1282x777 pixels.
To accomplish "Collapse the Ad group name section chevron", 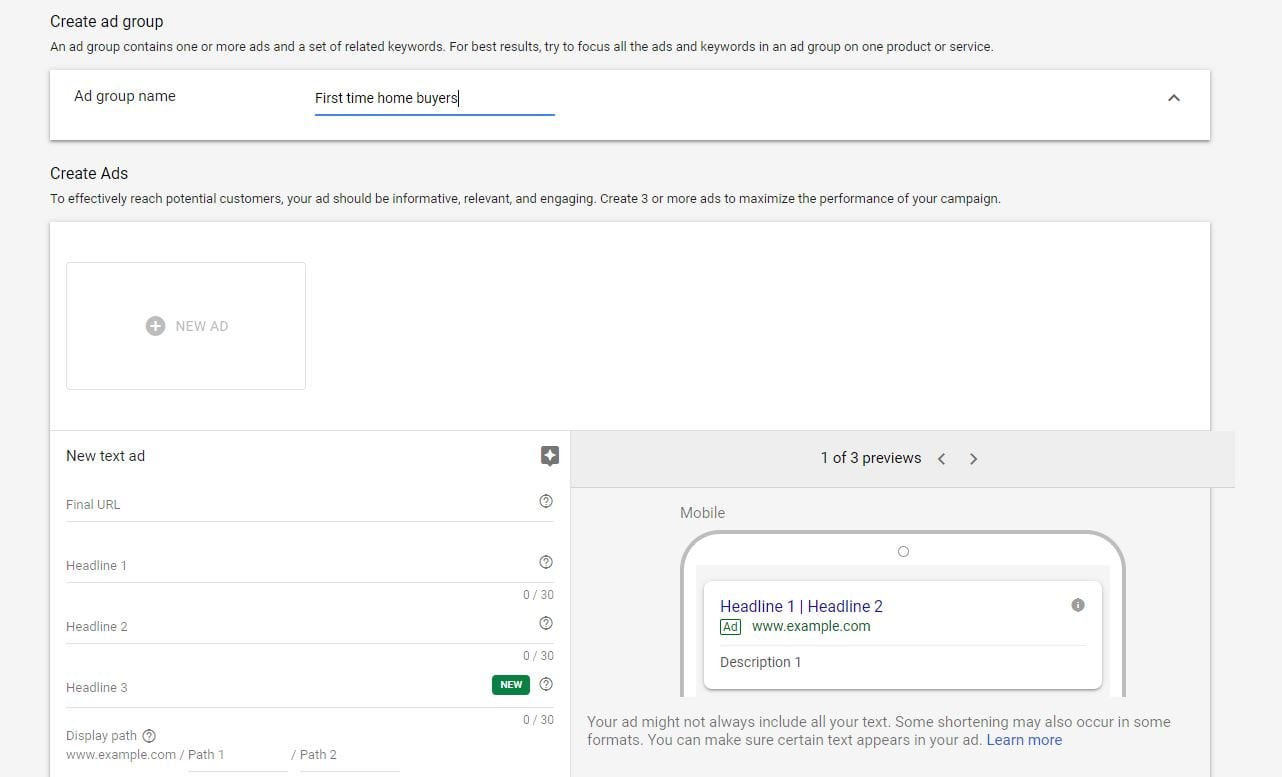I will tap(1174, 98).
